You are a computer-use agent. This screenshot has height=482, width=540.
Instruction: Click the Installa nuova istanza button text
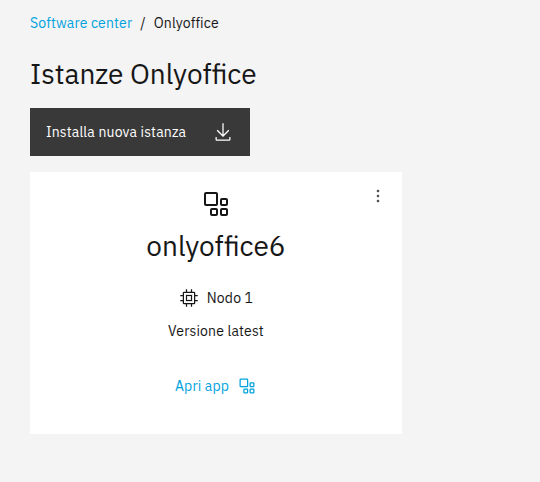116,132
